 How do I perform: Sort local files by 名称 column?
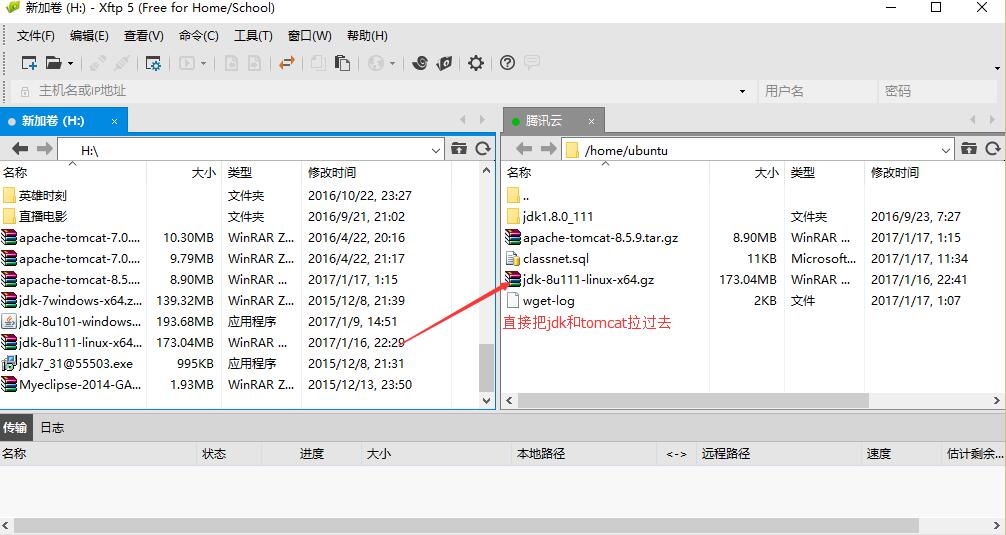73,173
